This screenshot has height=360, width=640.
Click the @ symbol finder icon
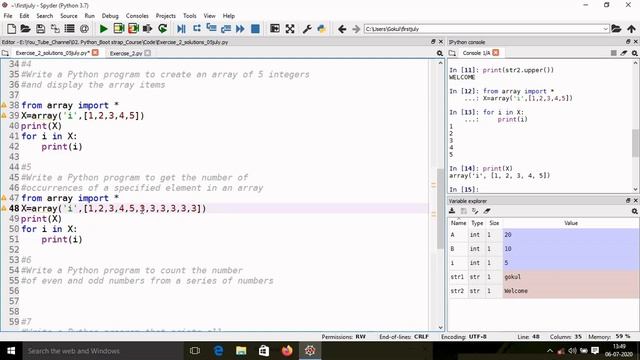tap(84, 29)
